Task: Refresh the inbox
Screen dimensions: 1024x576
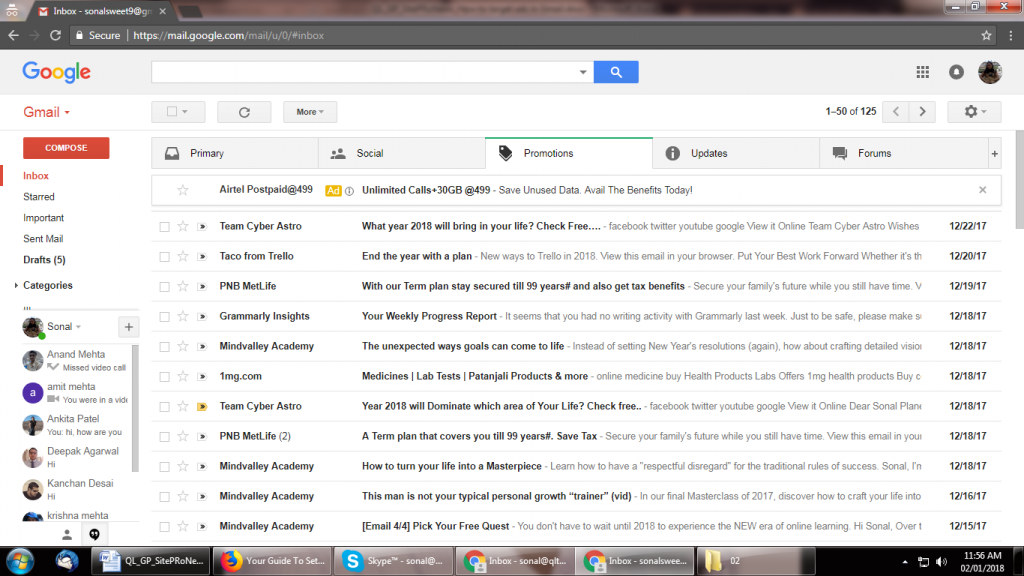Action: 244,112
